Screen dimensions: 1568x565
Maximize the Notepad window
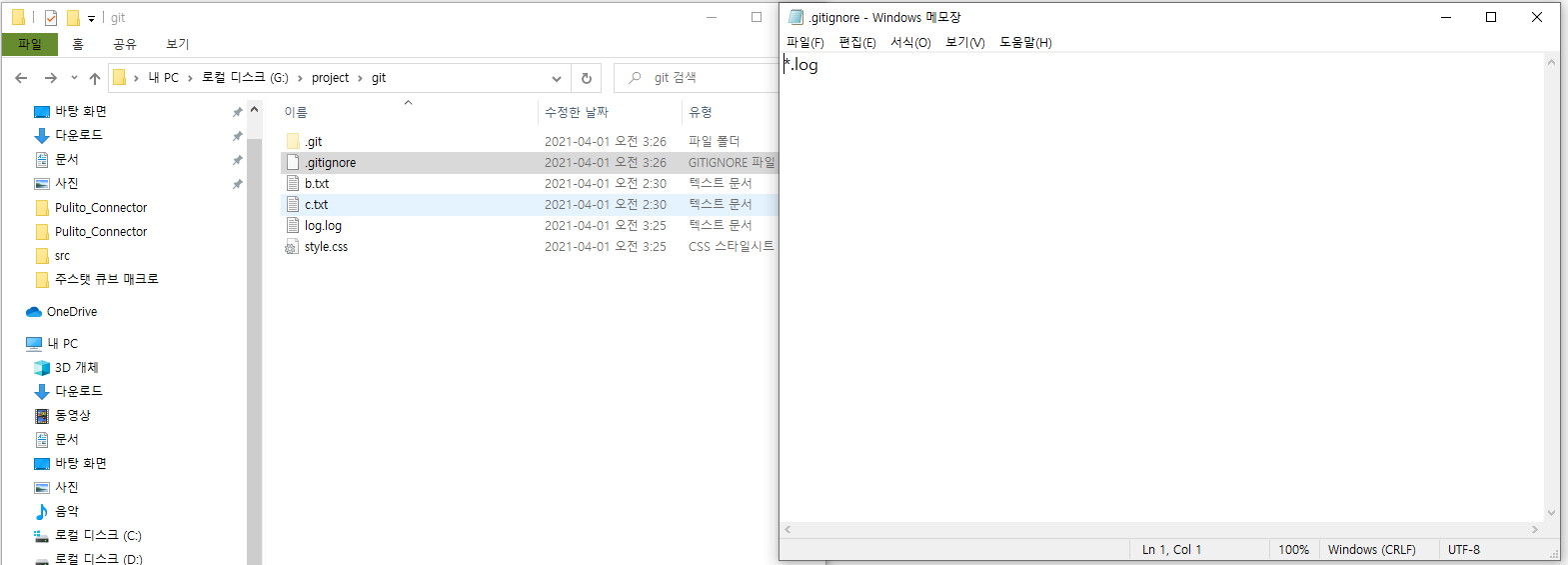point(1491,17)
